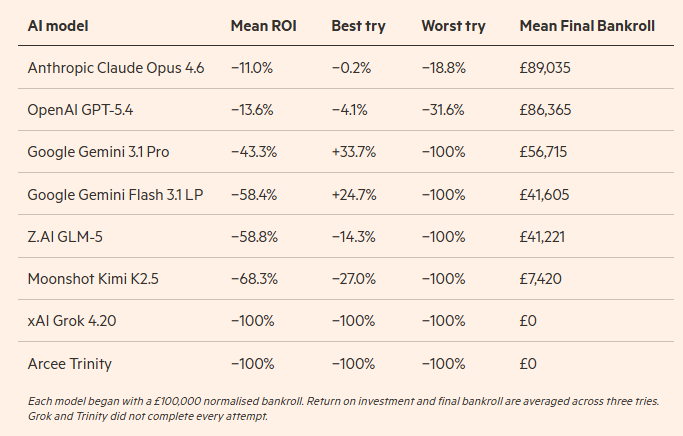Image resolution: width=683 pixels, height=436 pixels.
Task: Select the "Best try" column header
Action: click(358, 25)
